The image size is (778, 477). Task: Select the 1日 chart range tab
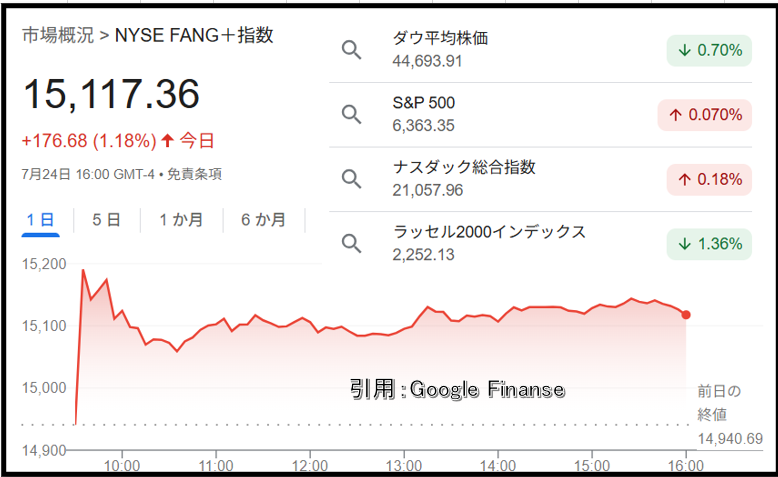40,220
